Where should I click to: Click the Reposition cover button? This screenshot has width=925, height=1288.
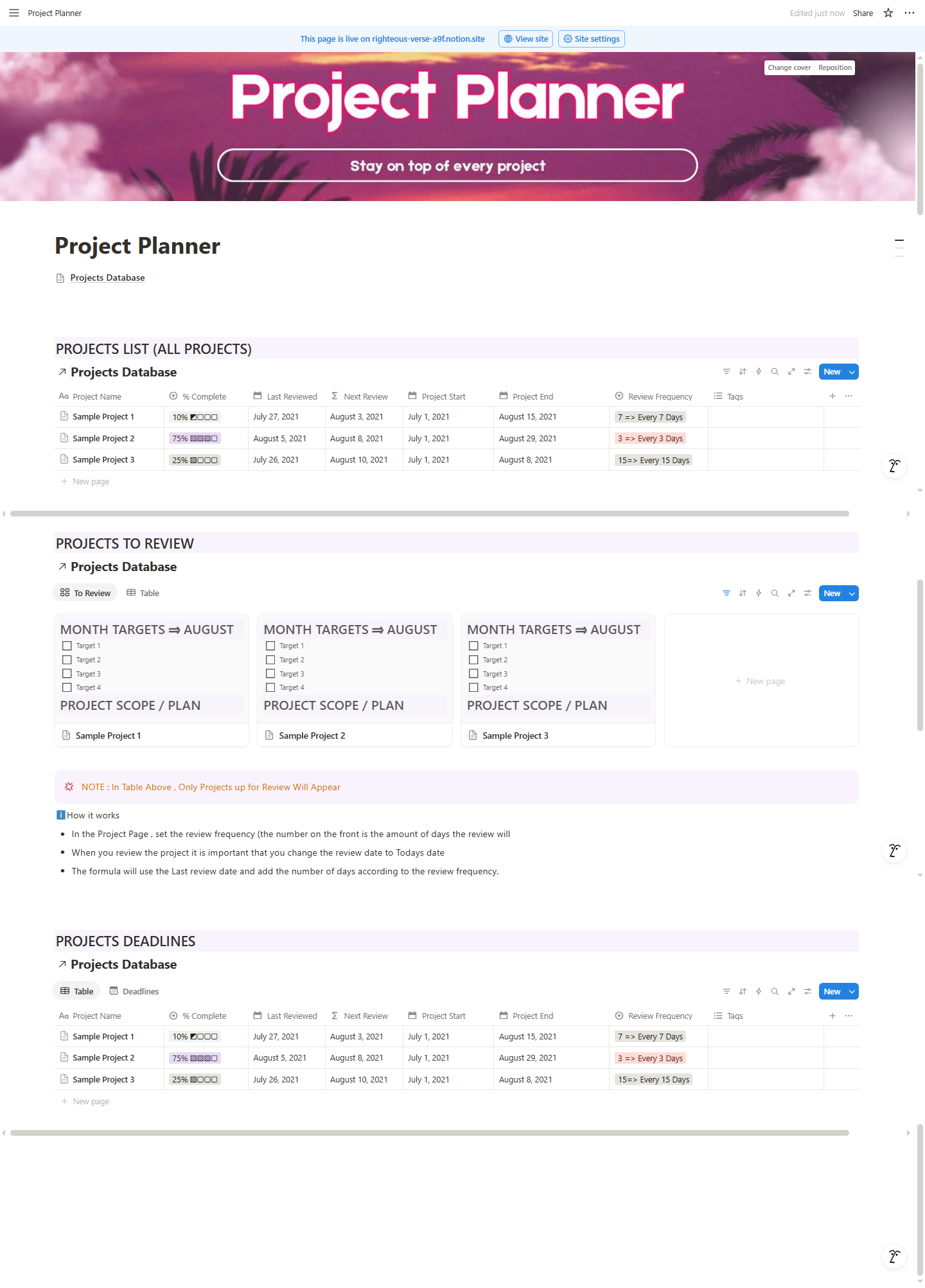point(834,68)
